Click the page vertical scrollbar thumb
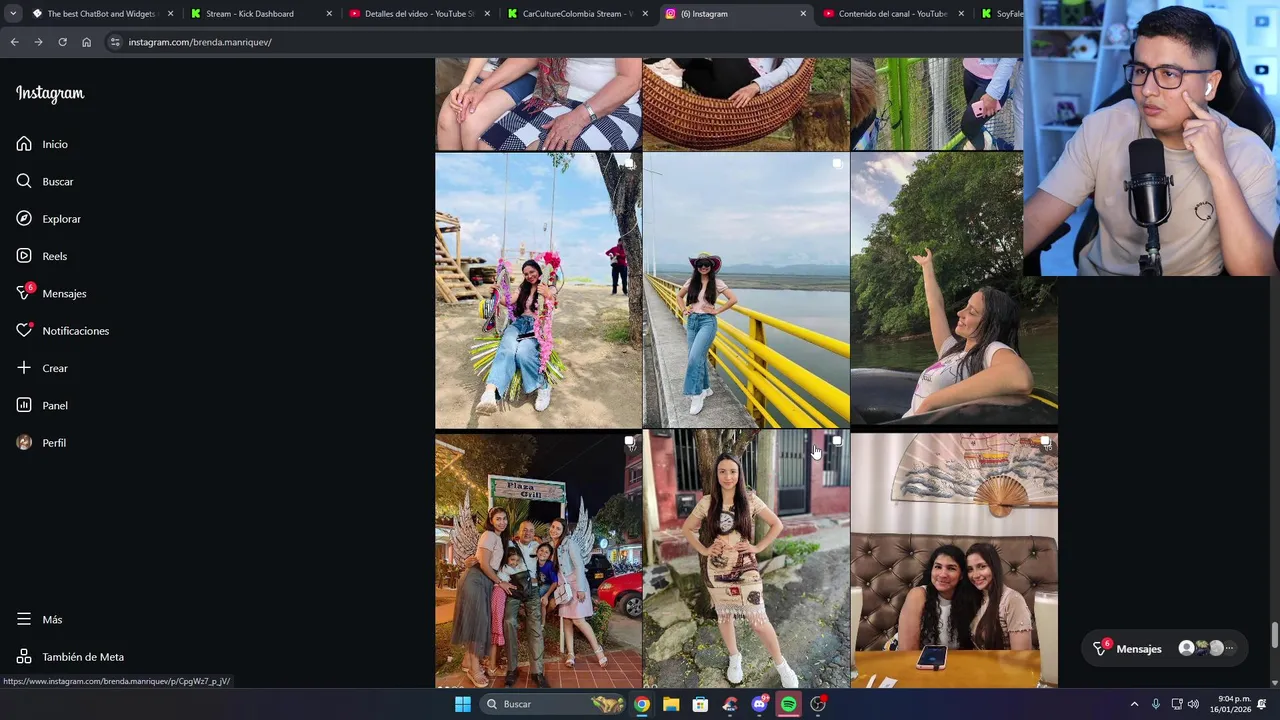The width and height of the screenshot is (1280, 720). pyautogui.click(x=1274, y=634)
